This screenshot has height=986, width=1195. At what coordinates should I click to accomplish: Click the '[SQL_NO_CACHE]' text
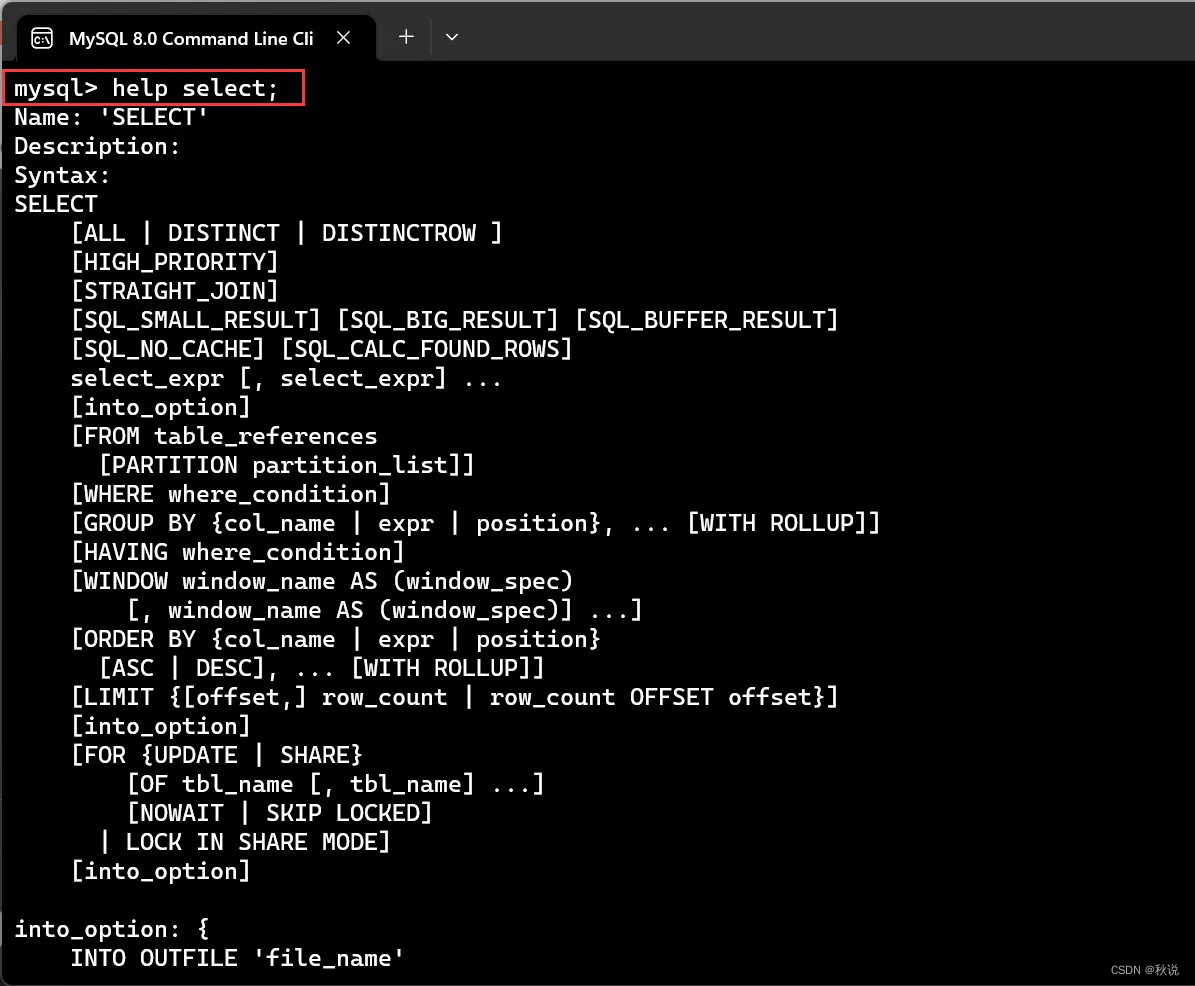click(x=168, y=349)
